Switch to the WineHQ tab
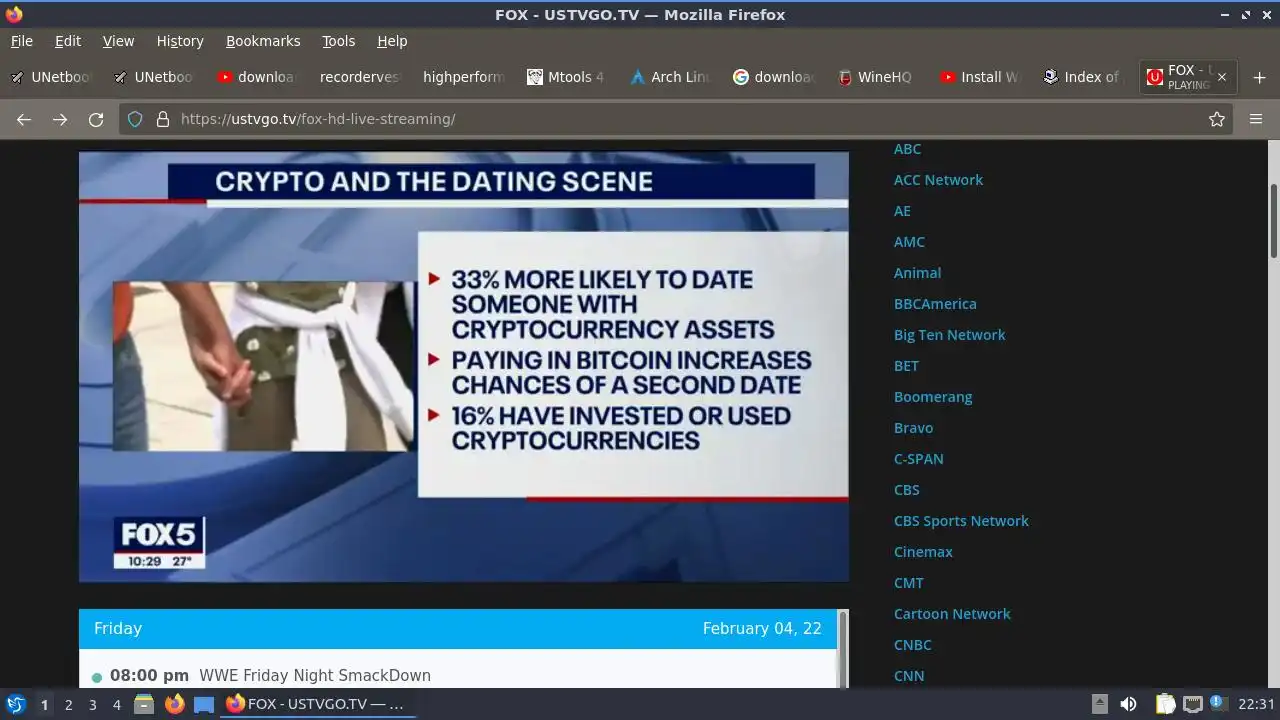Viewport: 1280px width, 720px height. click(x=875, y=77)
